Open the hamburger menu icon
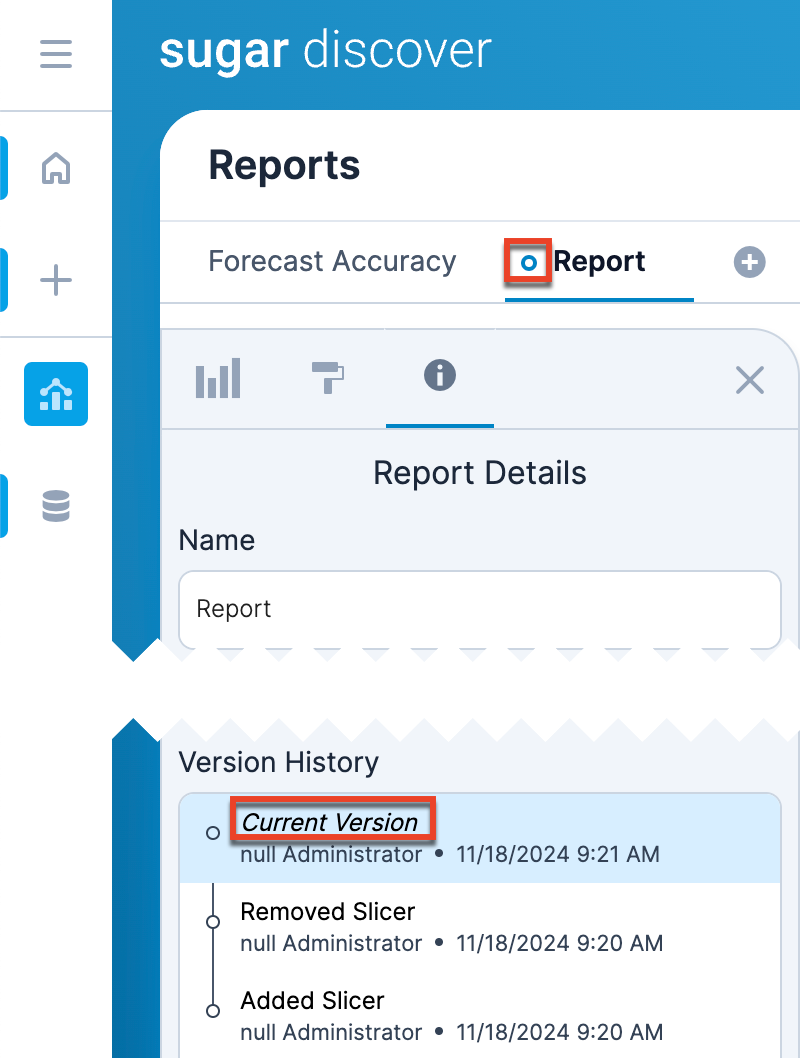Screen dimensions: 800x1058 point(56,53)
